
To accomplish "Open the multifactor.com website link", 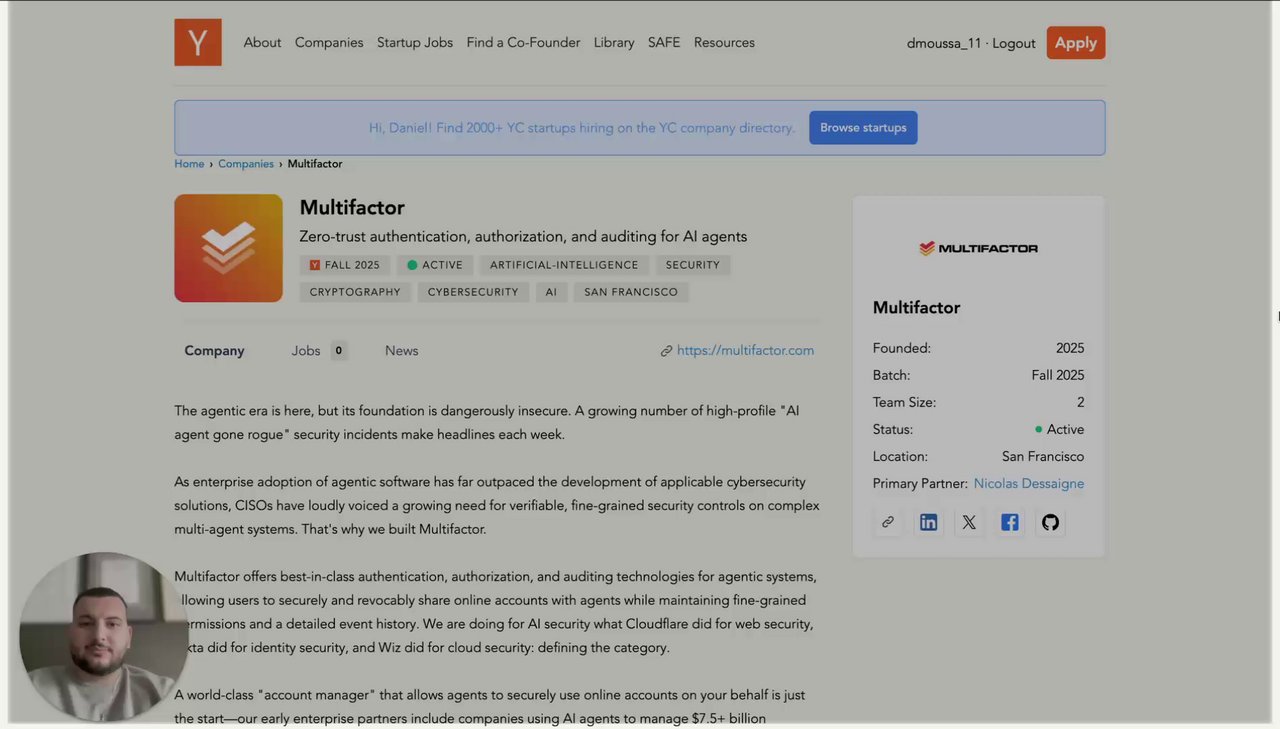I will (745, 351).
